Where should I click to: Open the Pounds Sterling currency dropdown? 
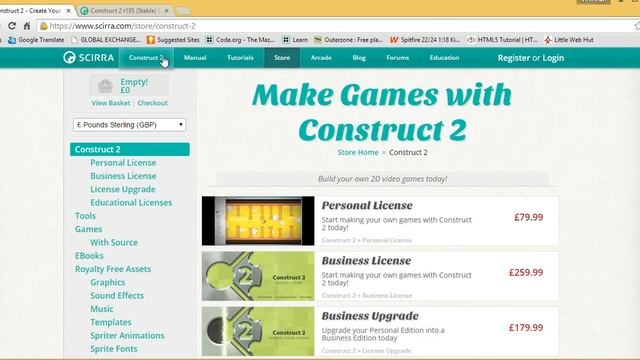(129, 125)
